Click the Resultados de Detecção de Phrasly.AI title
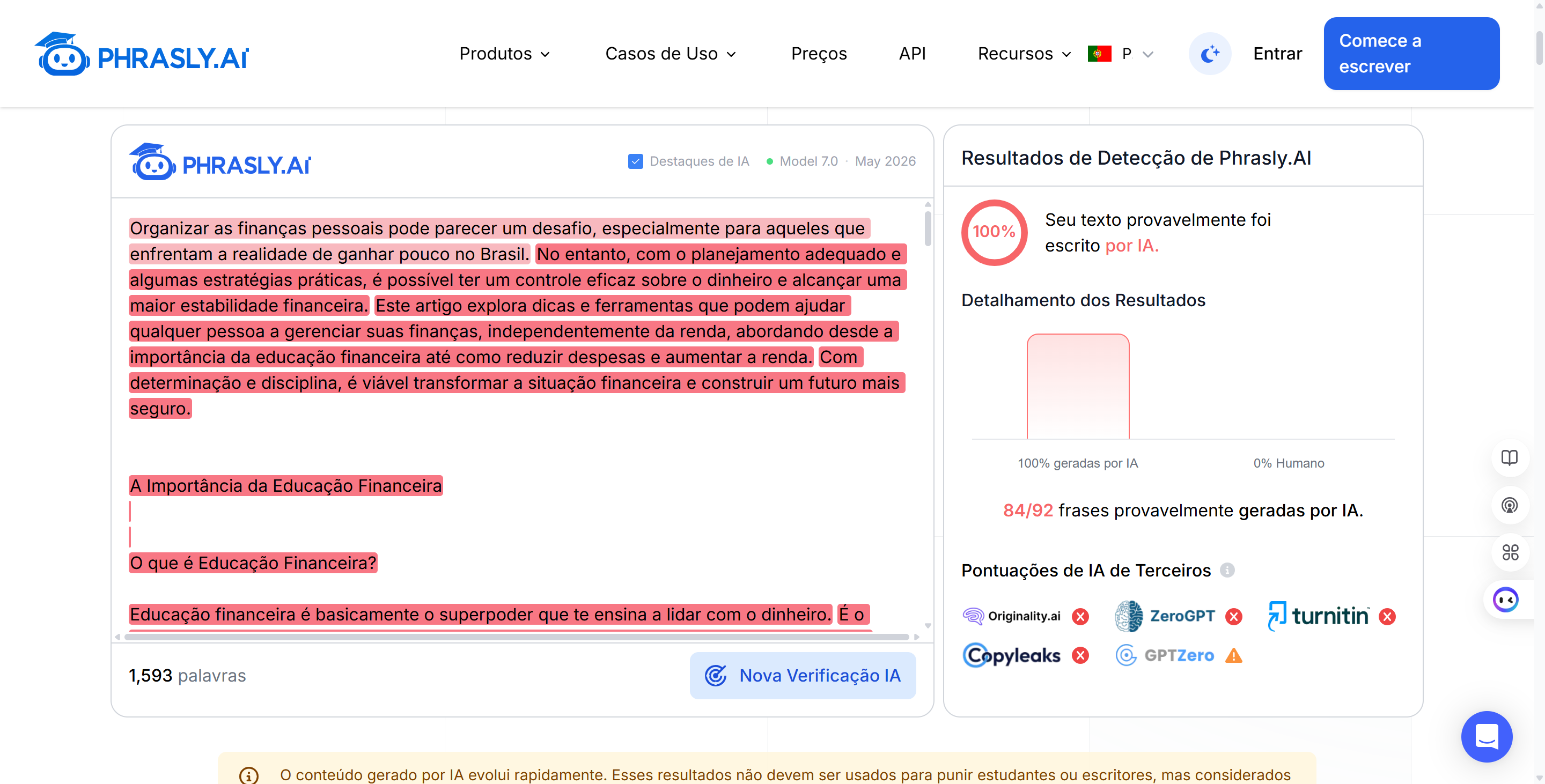 pos(1136,158)
